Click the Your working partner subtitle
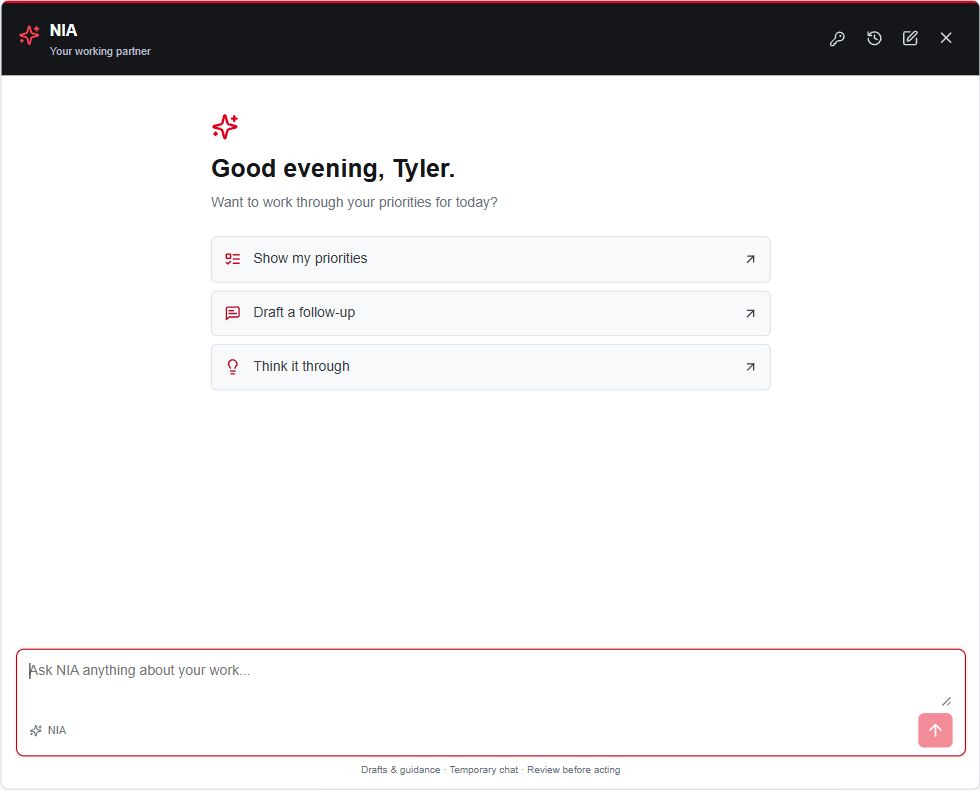Image resolution: width=980 pixels, height=790 pixels. [x=100, y=51]
